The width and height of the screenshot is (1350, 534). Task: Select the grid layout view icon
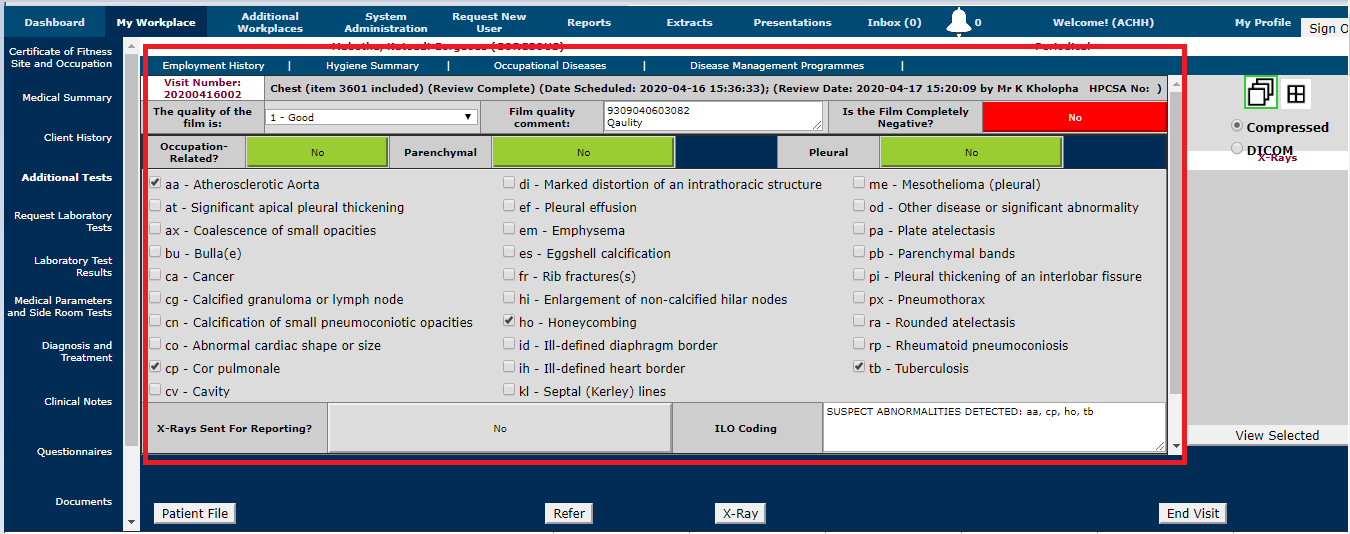pyautogui.click(x=1296, y=94)
